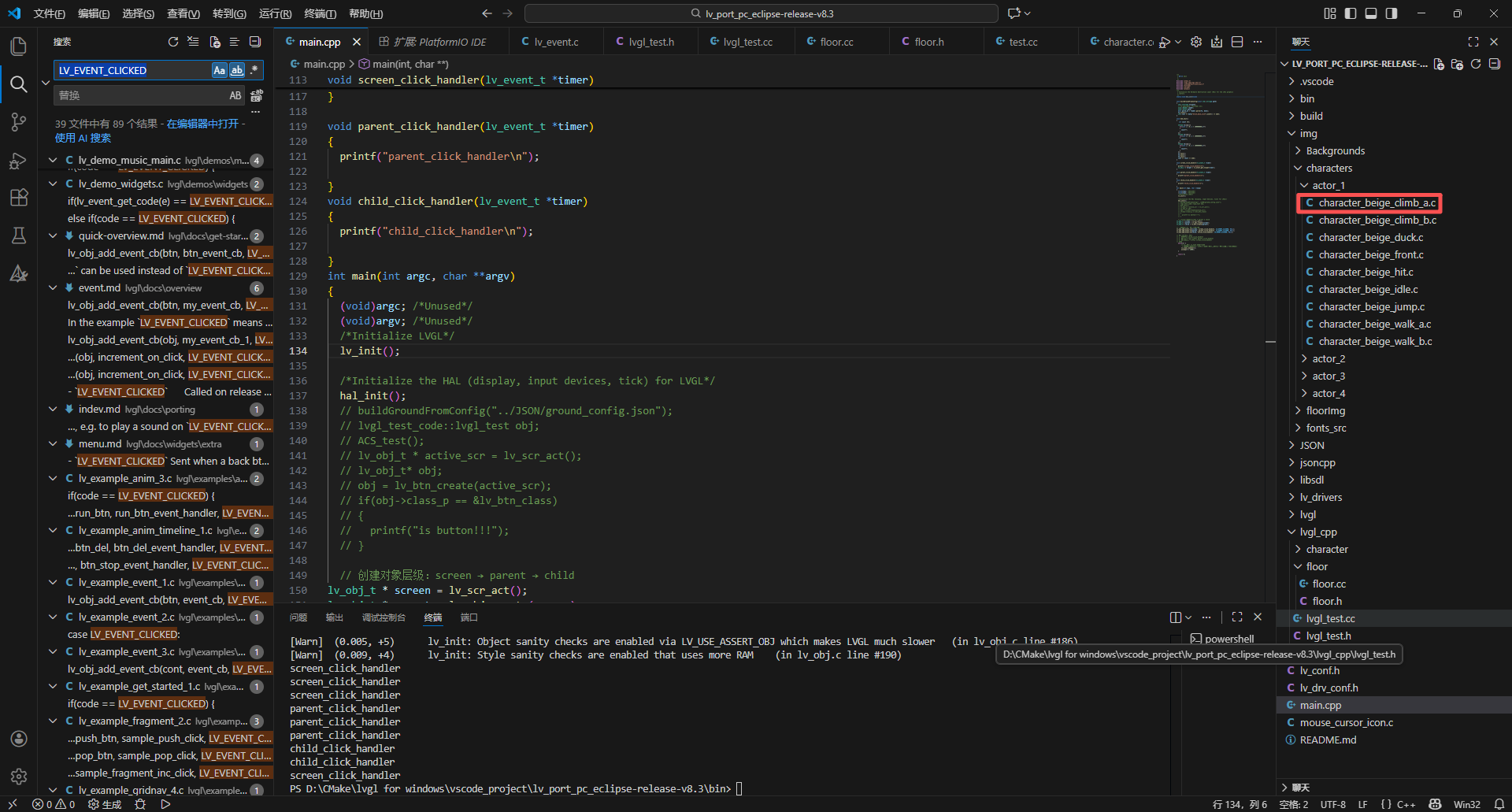View search results as tree
The width and height of the screenshot is (1512, 812).
pos(235,42)
